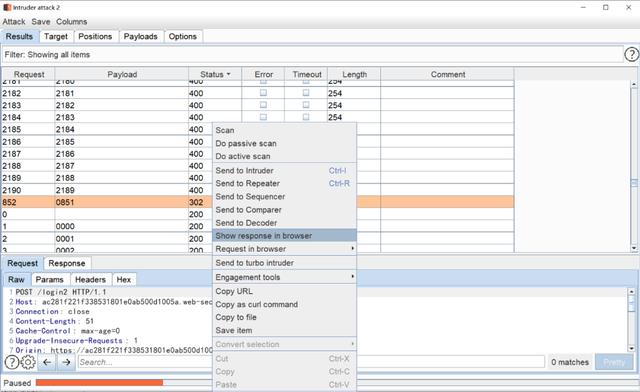The image size is (640, 392).
Task: Expand the Request in browser submenu
Action: (x=284, y=249)
